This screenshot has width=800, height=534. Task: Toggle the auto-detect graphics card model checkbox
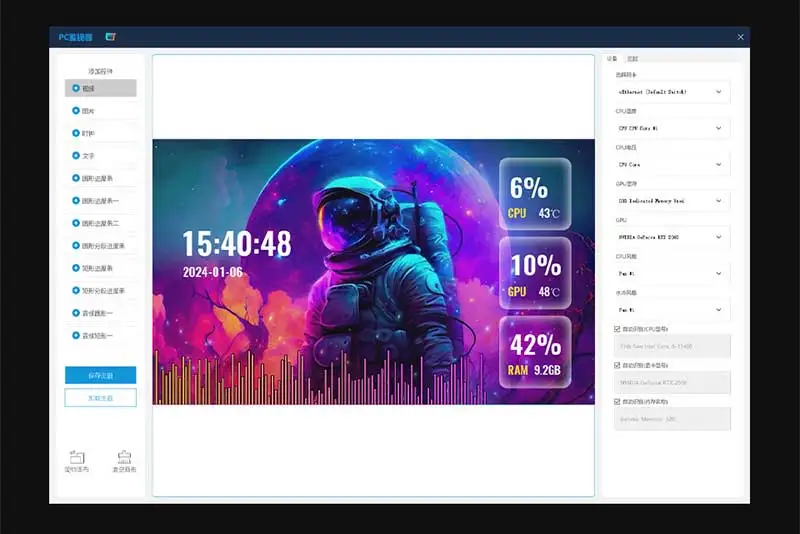[617, 365]
